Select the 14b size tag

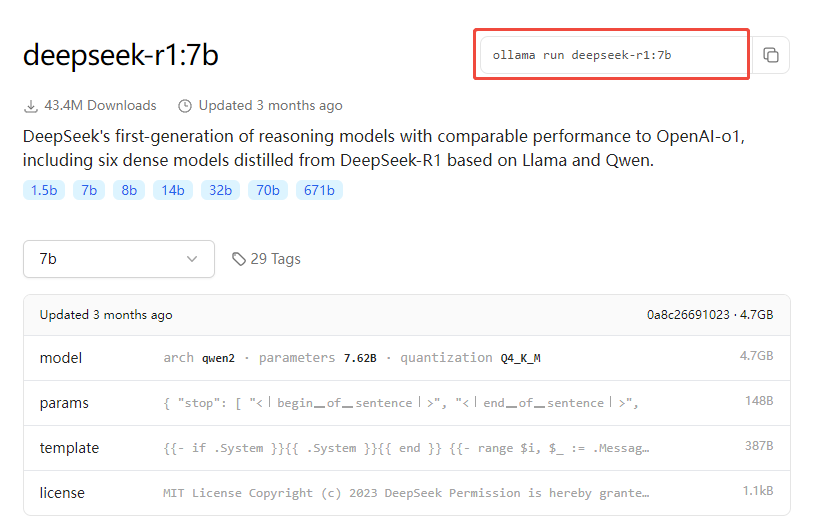[x=173, y=190]
